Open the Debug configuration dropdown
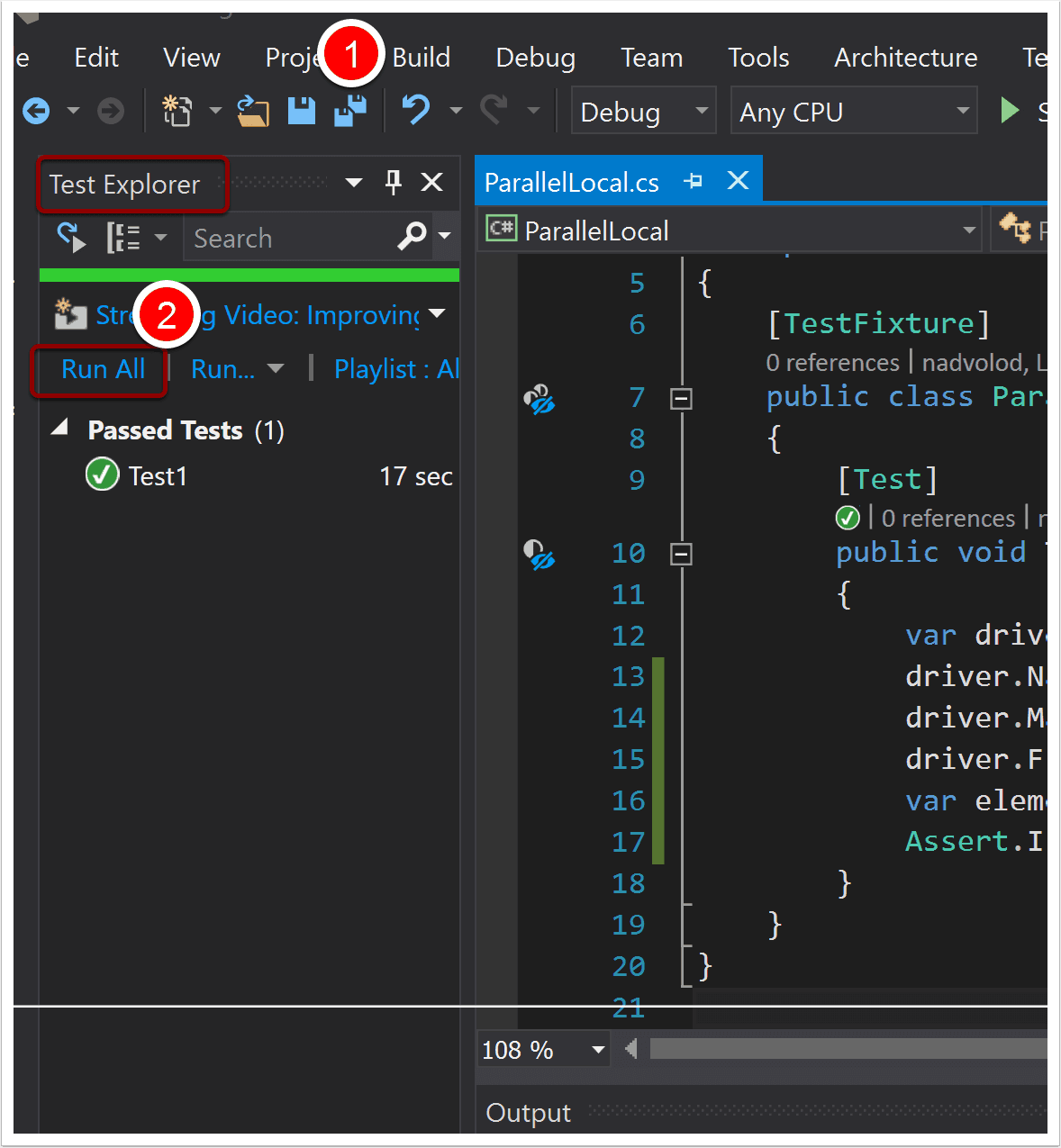 point(643,112)
